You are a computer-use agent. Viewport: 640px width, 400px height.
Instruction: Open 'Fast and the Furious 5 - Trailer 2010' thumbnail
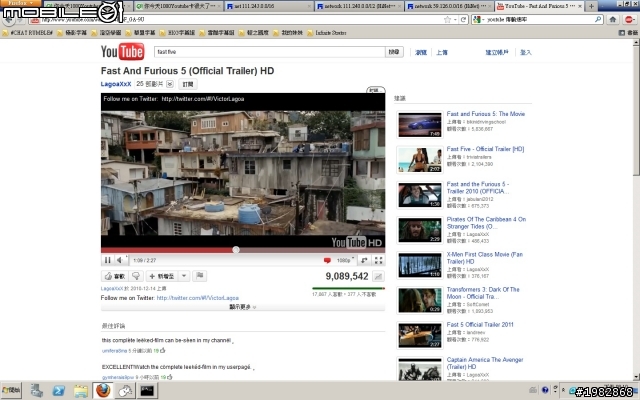pos(420,195)
